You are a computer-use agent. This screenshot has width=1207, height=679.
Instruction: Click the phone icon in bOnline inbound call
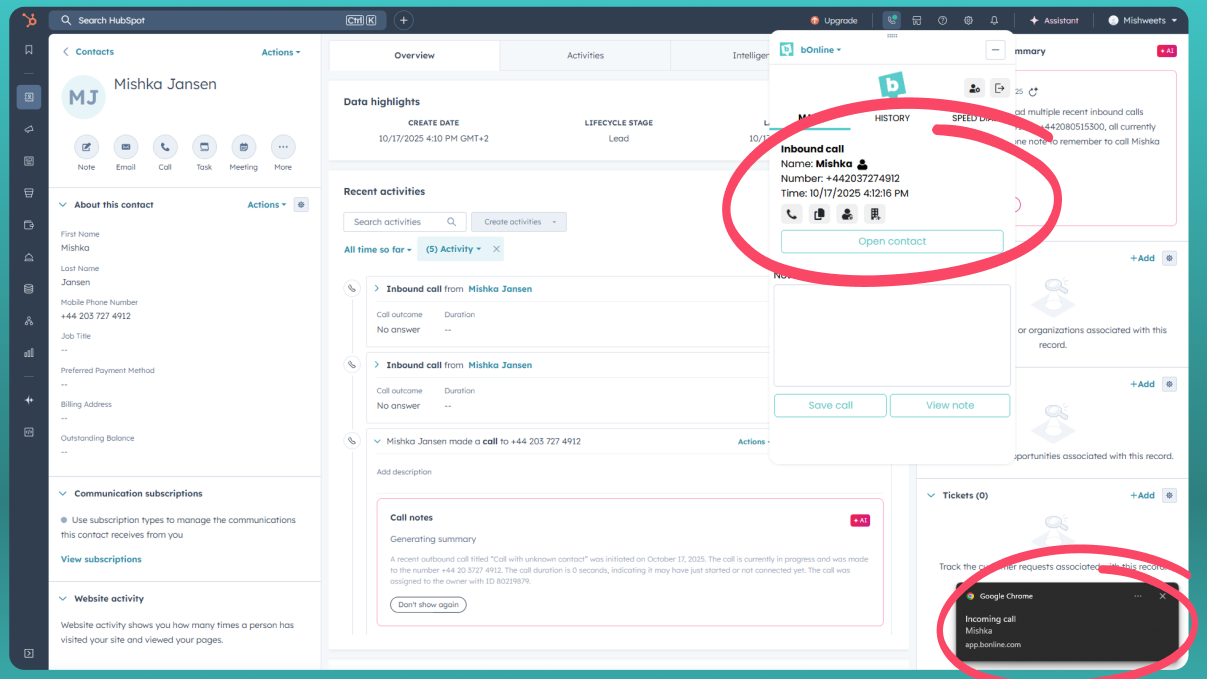click(792, 214)
